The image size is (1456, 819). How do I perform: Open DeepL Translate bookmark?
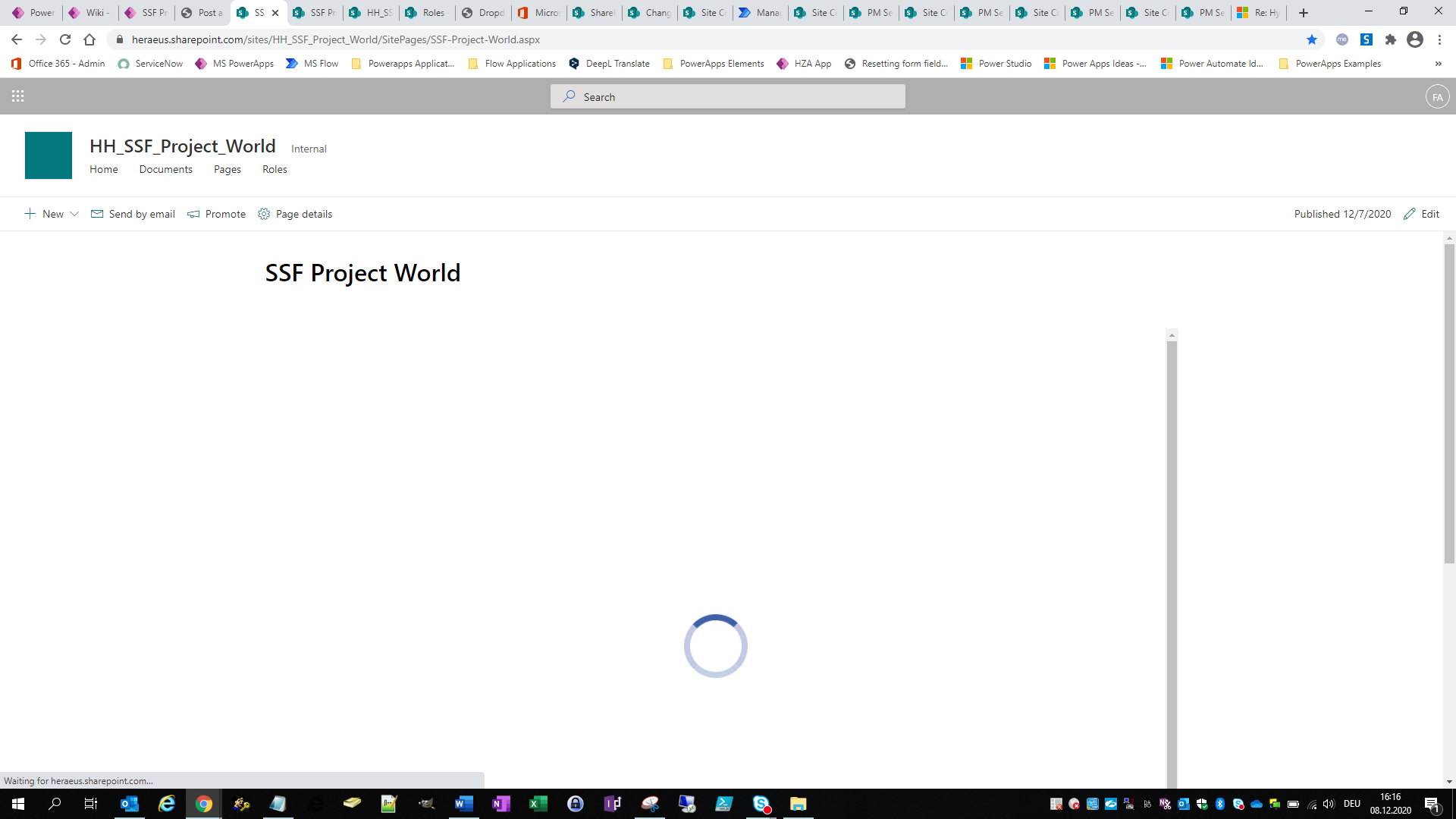point(609,64)
